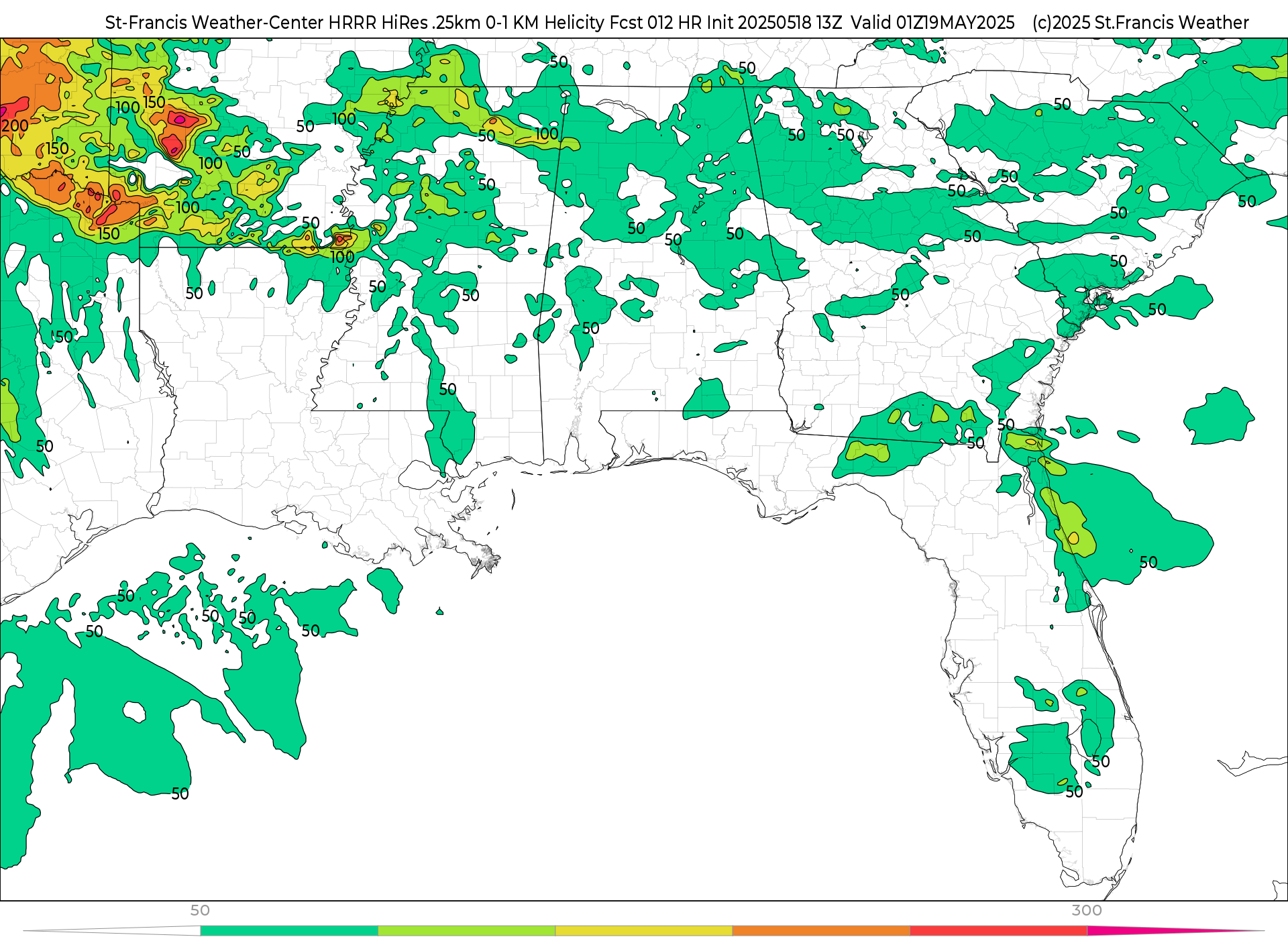The height and width of the screenshot is (939, 1288).
Task: Click the lime-green color bar segment
Action: point(467,930)
